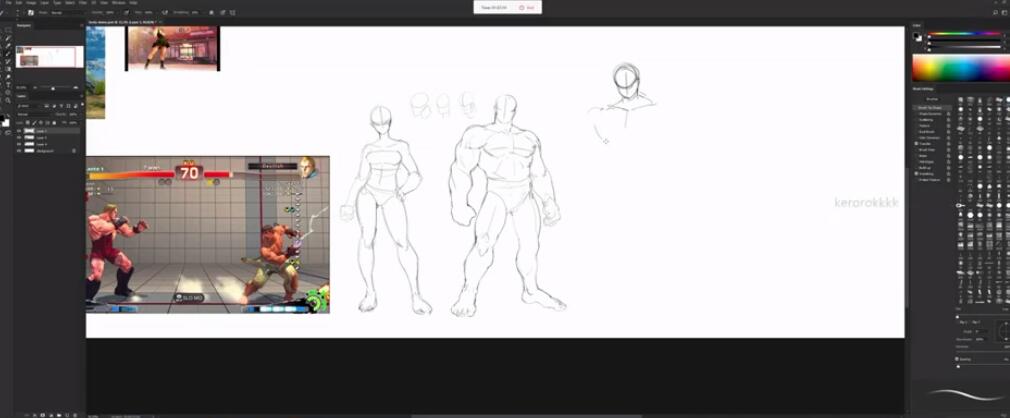Open workspace switcher icon at top right
Screen dimensions: 1010x418
tap(1005, 12)
